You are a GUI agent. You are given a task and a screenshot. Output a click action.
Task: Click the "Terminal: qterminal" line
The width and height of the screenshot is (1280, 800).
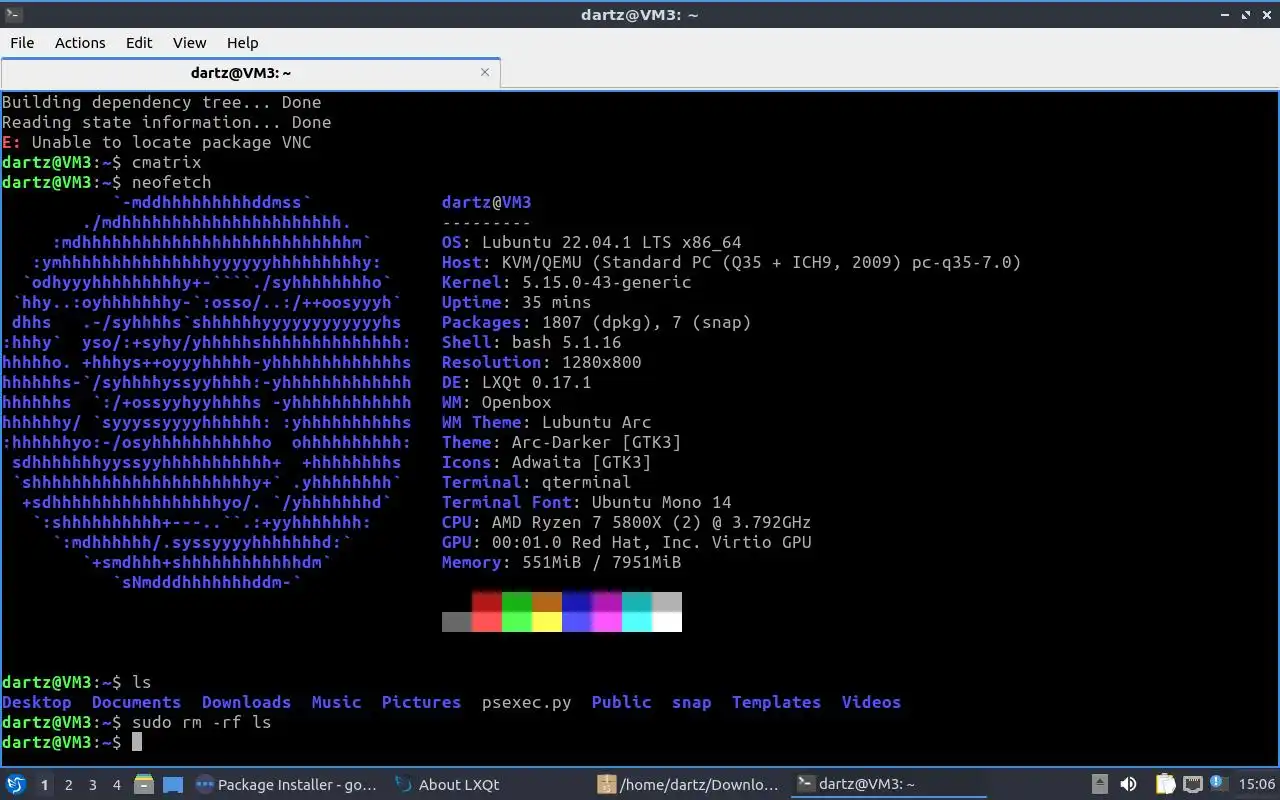tap(537, 482)
